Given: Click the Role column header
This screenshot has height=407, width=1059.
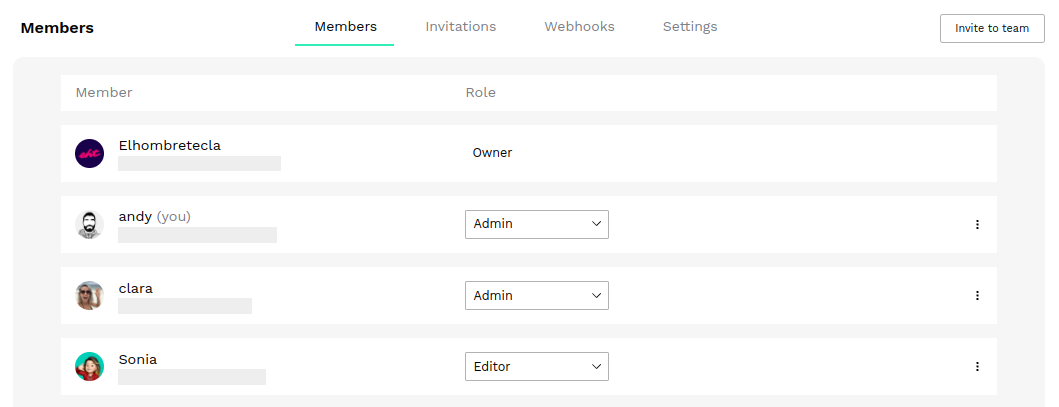Looking at the screenshot, I should (480, 92).
